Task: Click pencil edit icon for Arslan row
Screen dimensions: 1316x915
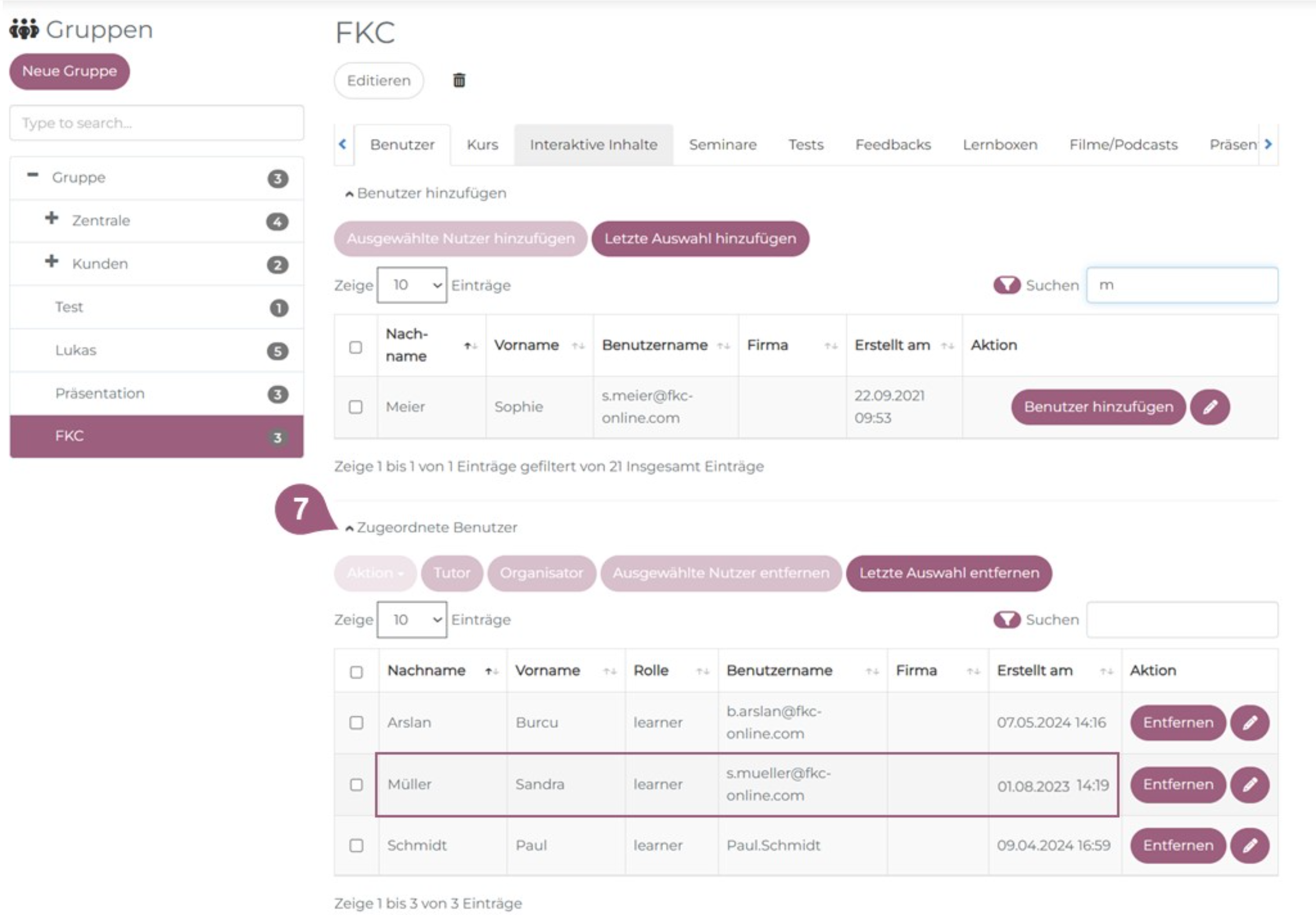Action: click(1249, 723)
